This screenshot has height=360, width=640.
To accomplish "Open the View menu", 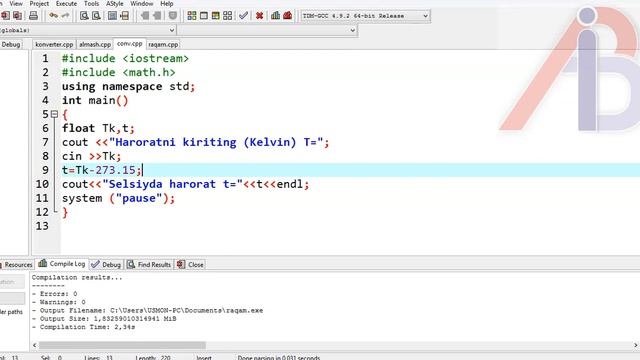I will [16, 4].
